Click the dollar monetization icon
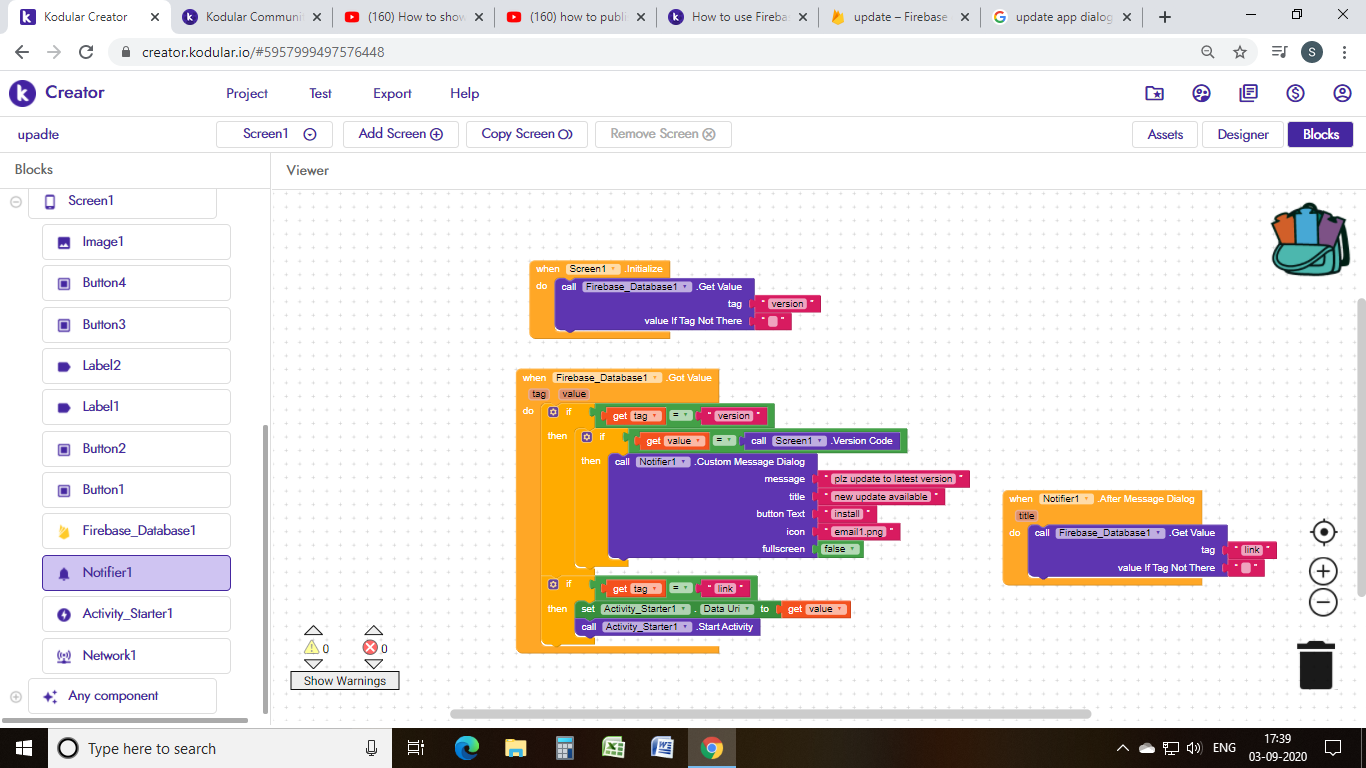1366x768 pixels. tap(1295, 93)
